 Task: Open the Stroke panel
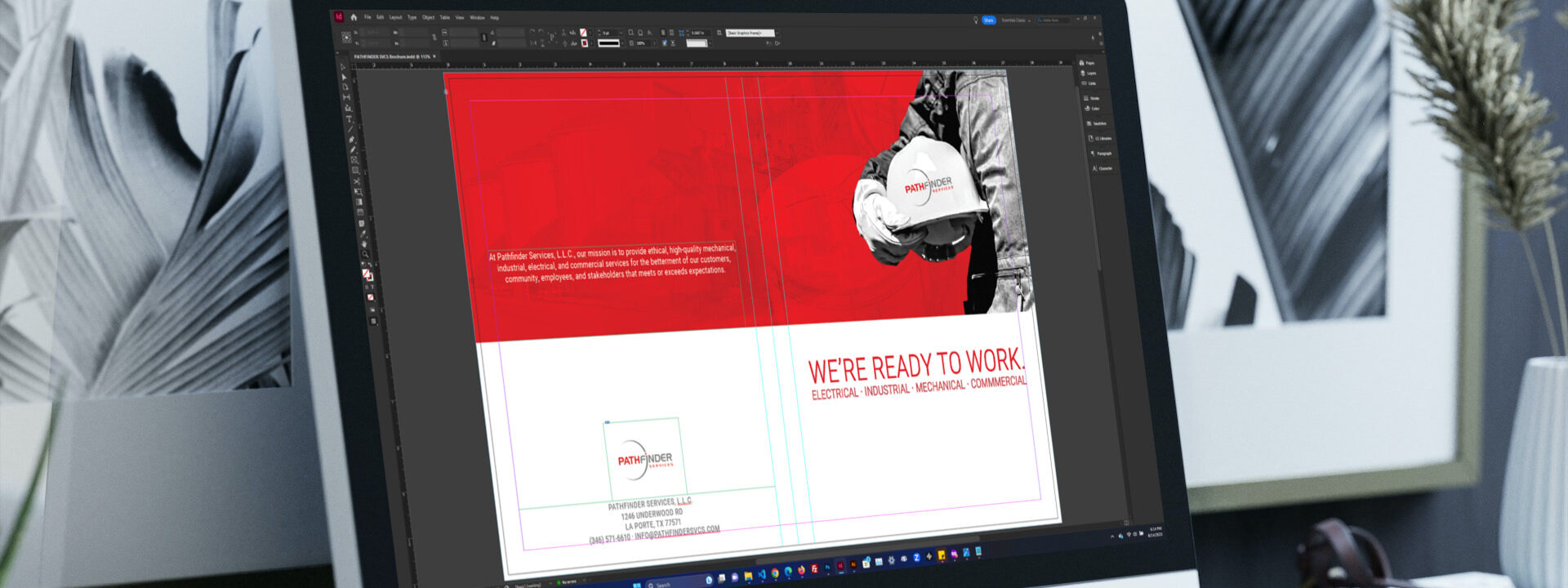click(1092, 98)
